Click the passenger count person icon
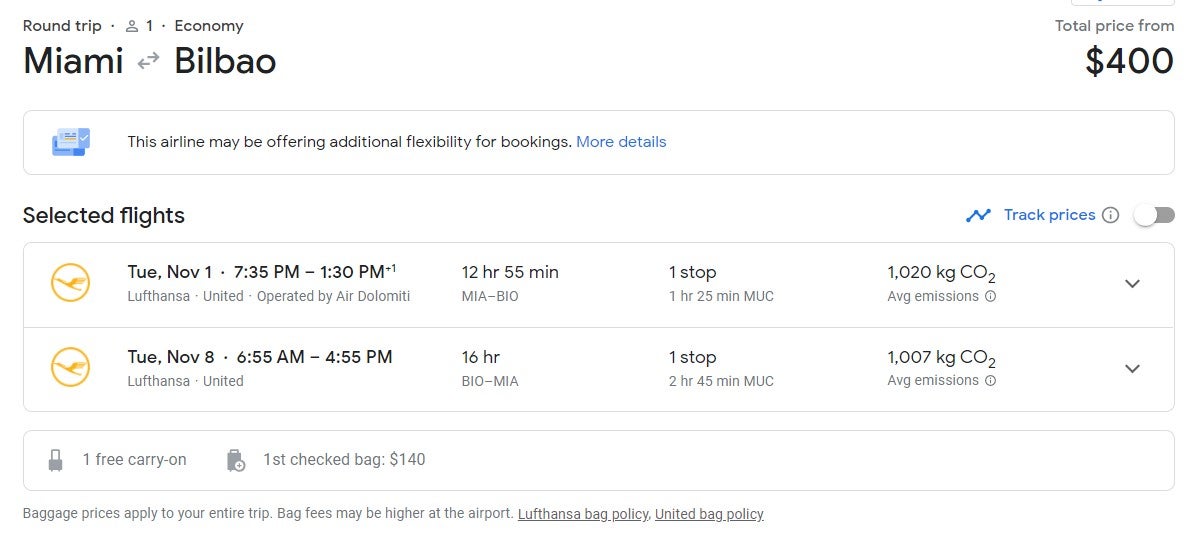 131,26
